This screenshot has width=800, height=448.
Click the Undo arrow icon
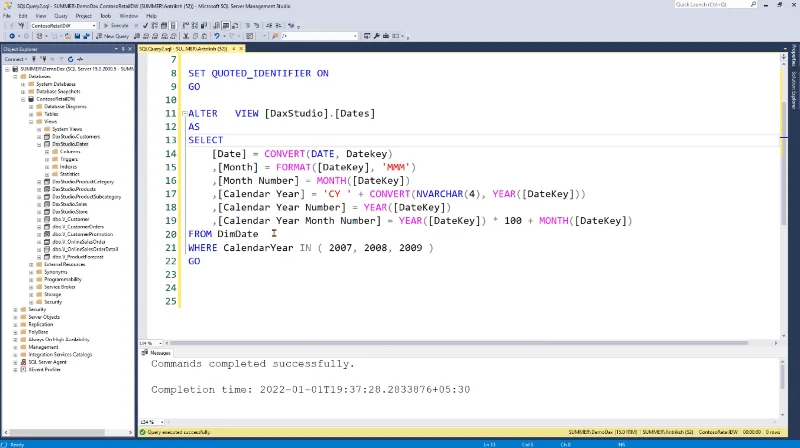click(x=217, y=36)
